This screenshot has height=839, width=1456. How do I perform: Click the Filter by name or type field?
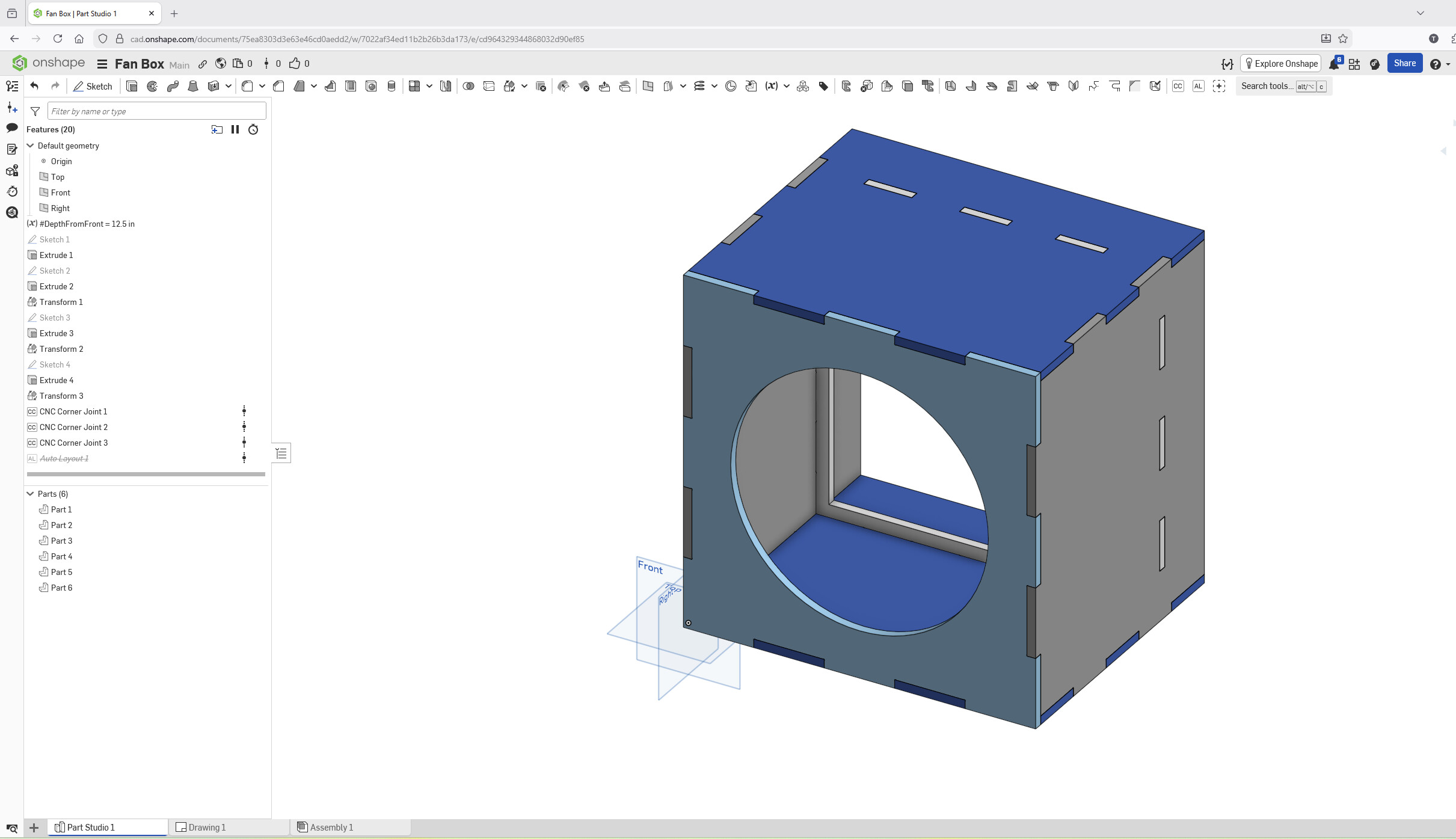tap(156, 111)
